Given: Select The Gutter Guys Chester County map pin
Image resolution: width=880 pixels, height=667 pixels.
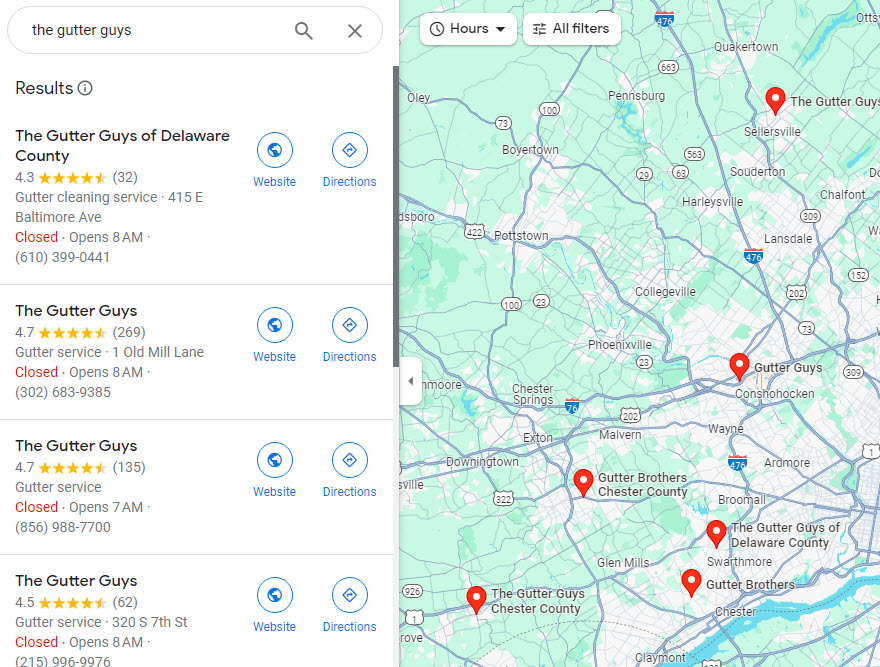Looking at the screenshot, I should pyautogui.click(x=476, y=599).
